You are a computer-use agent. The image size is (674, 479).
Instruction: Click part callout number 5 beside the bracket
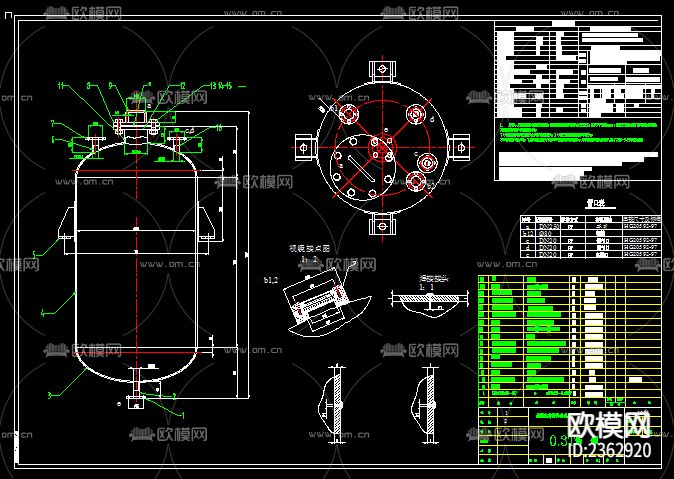click(x=36, y=255)
